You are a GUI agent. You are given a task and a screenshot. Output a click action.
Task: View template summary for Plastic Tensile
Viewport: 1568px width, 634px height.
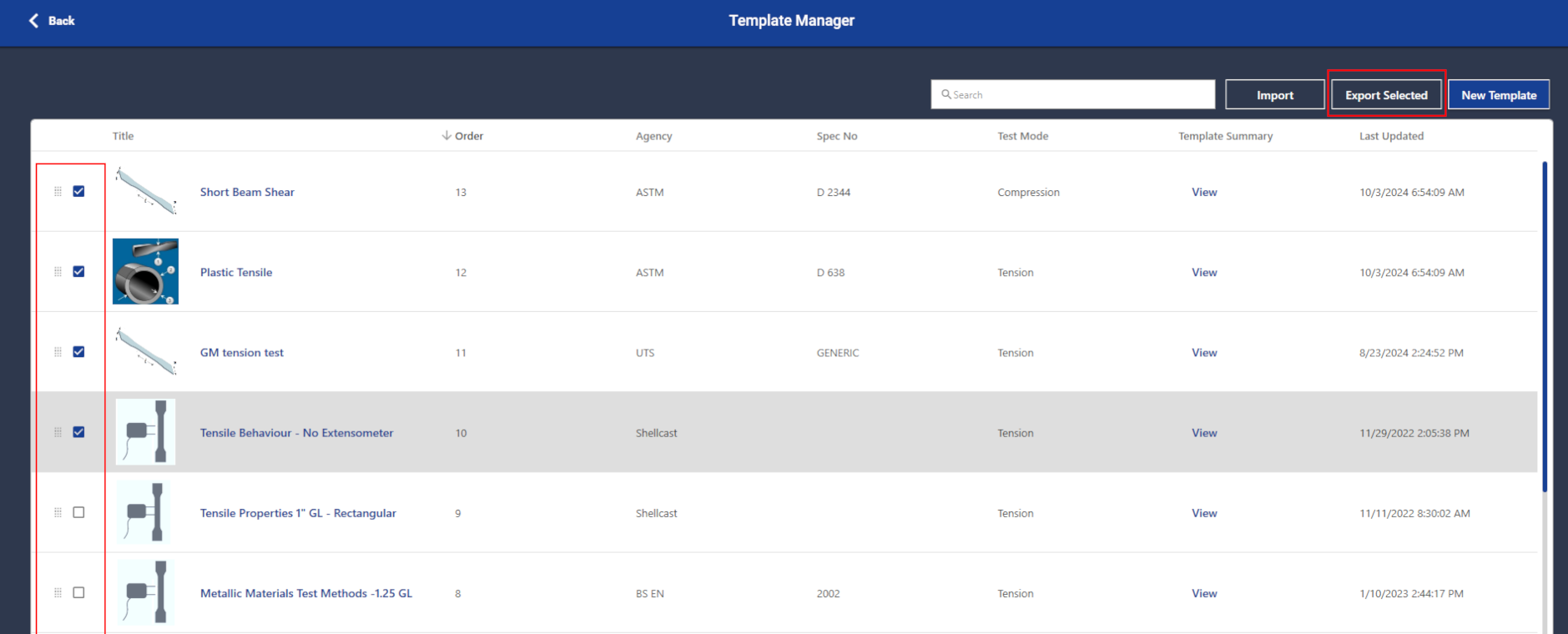[x=1204, y=272]
